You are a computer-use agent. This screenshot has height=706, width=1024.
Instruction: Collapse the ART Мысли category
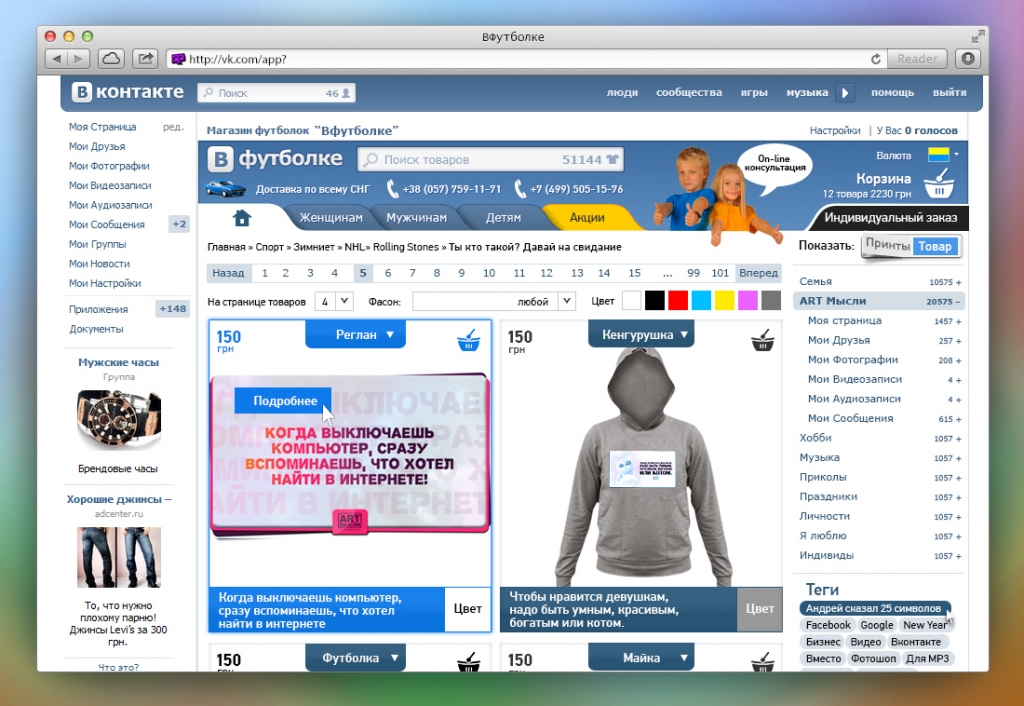(x=958, y=302)
